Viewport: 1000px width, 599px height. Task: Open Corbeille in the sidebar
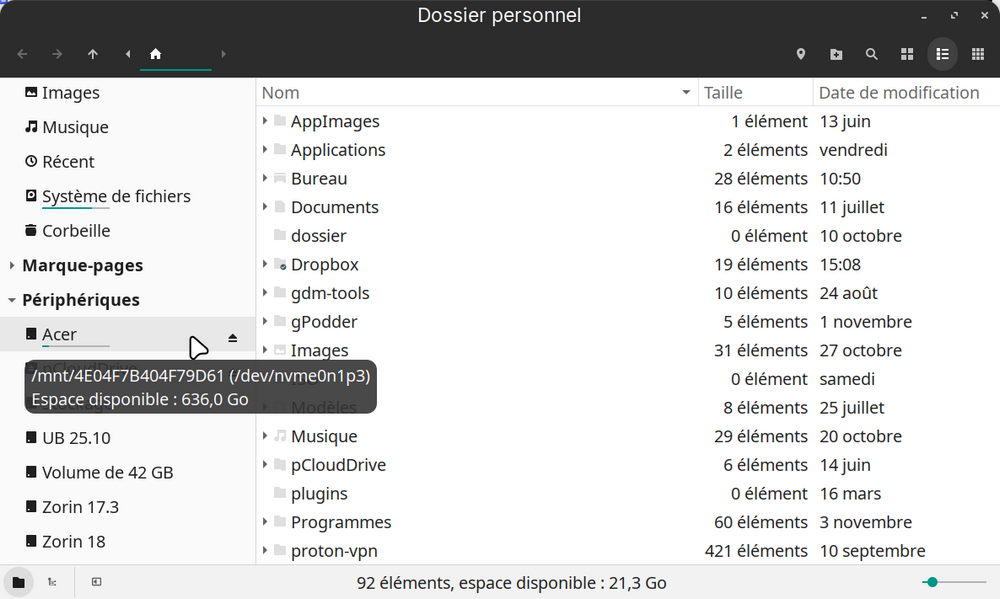[76, 231]
